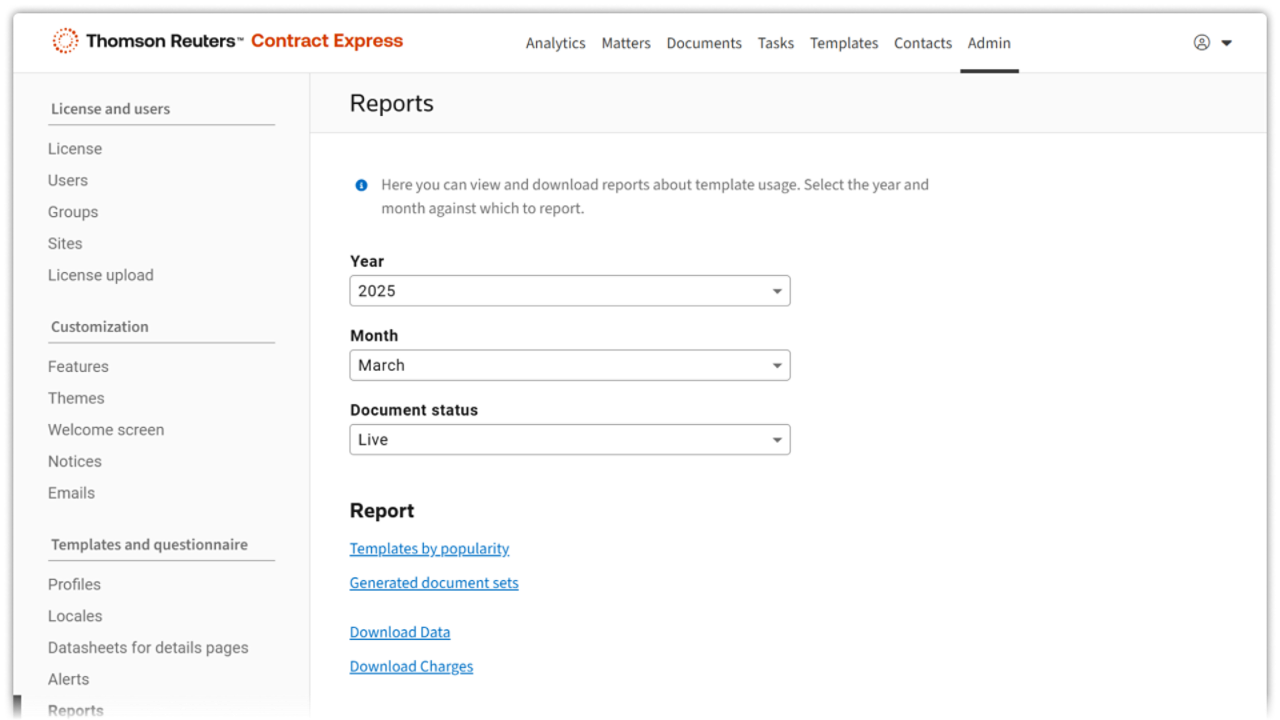Switch to the Templates tab
Image resolution: width=1280 pixels, height=720 pixels.
click(843, 43)
